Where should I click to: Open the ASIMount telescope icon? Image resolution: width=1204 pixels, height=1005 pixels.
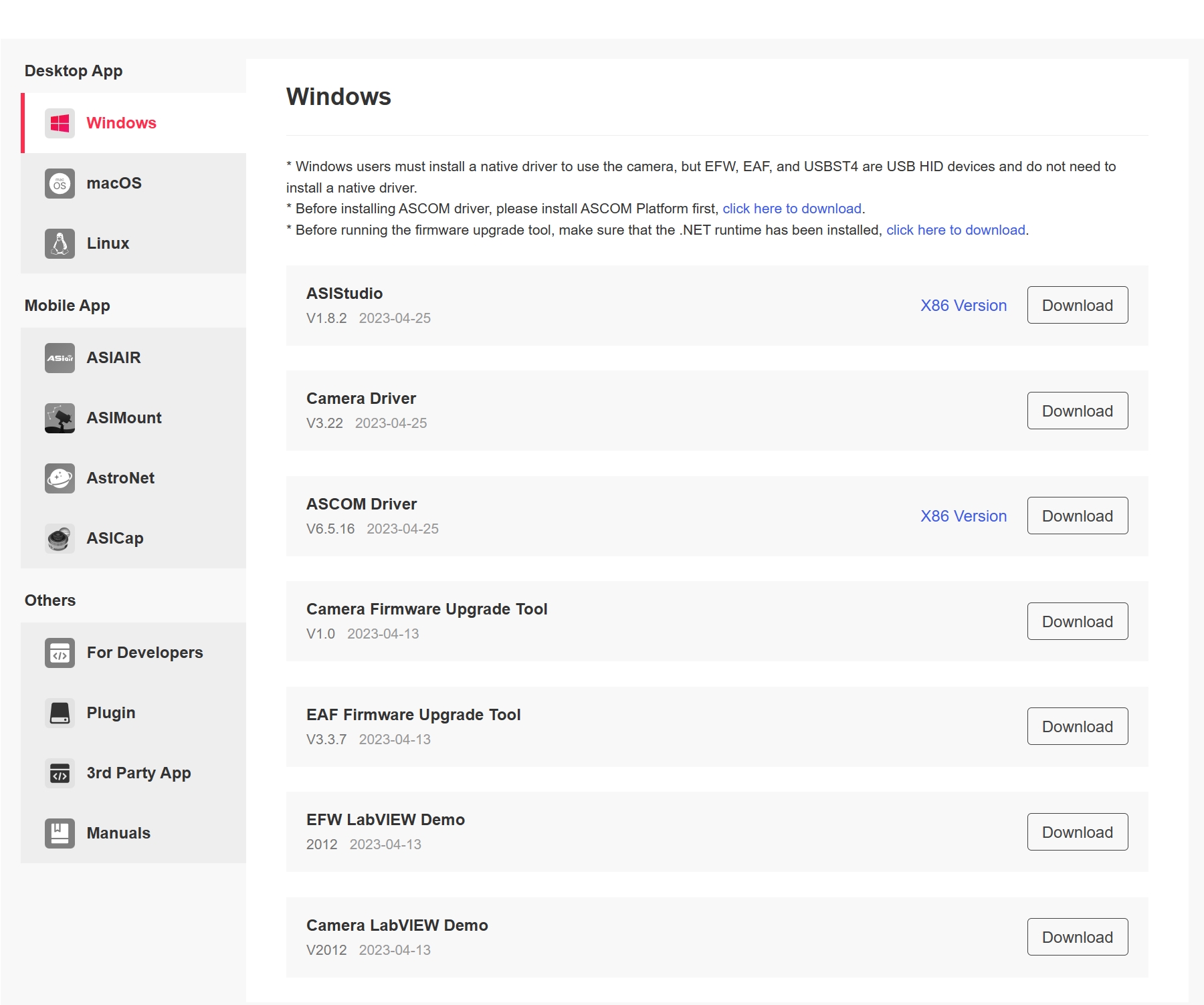[x=60, y=418]
